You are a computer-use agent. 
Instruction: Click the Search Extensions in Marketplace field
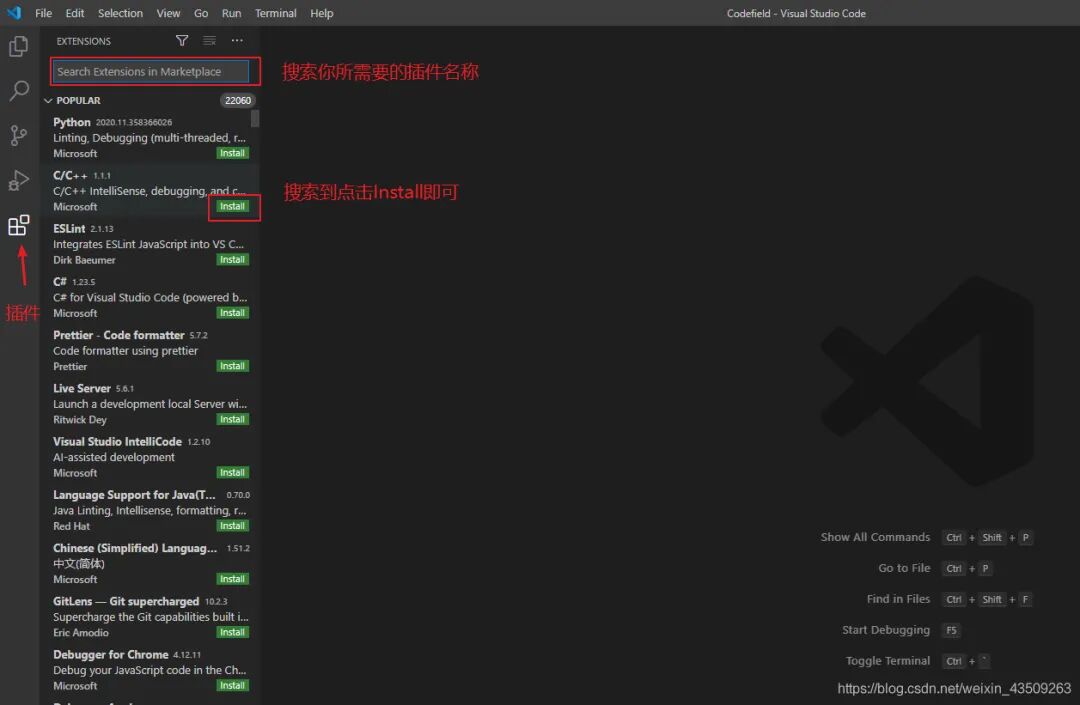pyautogui.click(x=150, y=72)
